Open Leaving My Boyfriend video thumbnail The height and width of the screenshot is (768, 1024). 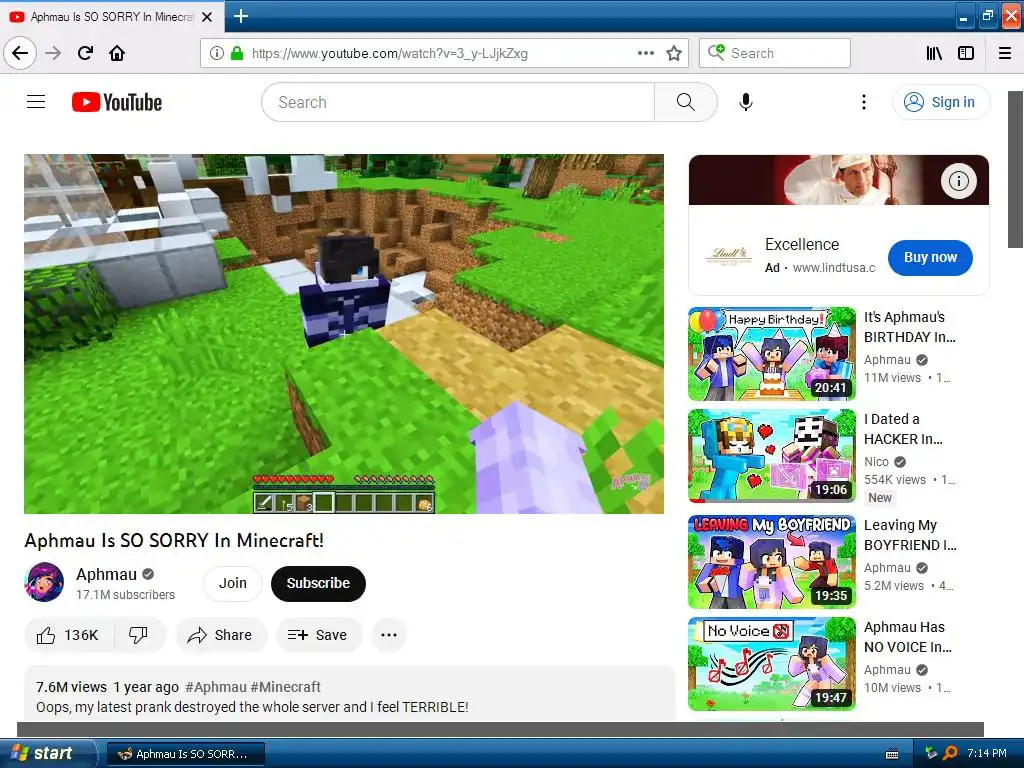pyautogui.click(x=772, y=562)
